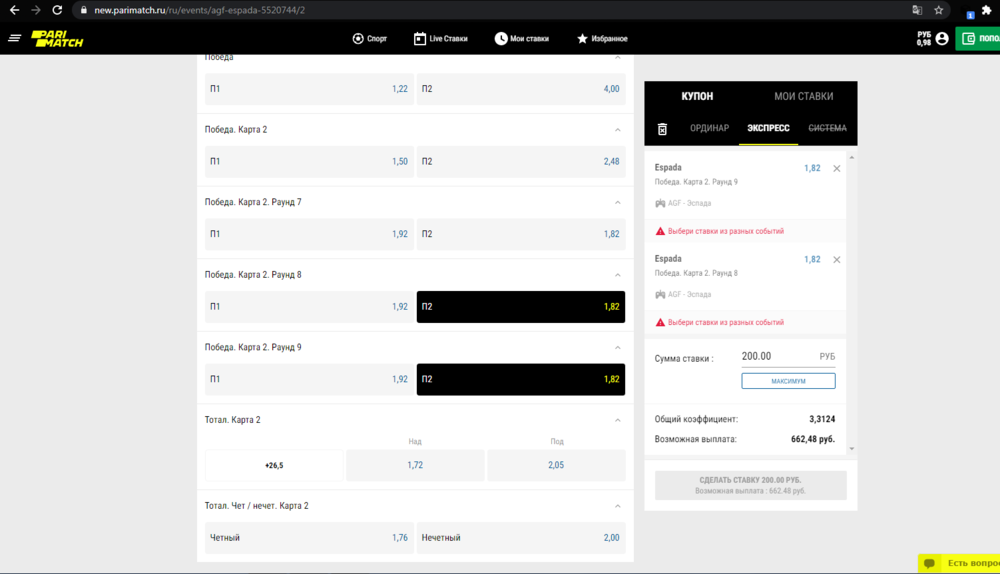This screenshot has height=574, width=1000.
Task: Reload the page
Action: (57, 10)
